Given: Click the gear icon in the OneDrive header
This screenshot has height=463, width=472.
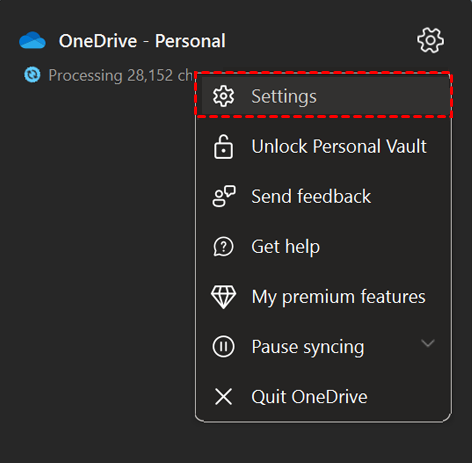Looking at the screenshot, I should click(x=430, y=41).
